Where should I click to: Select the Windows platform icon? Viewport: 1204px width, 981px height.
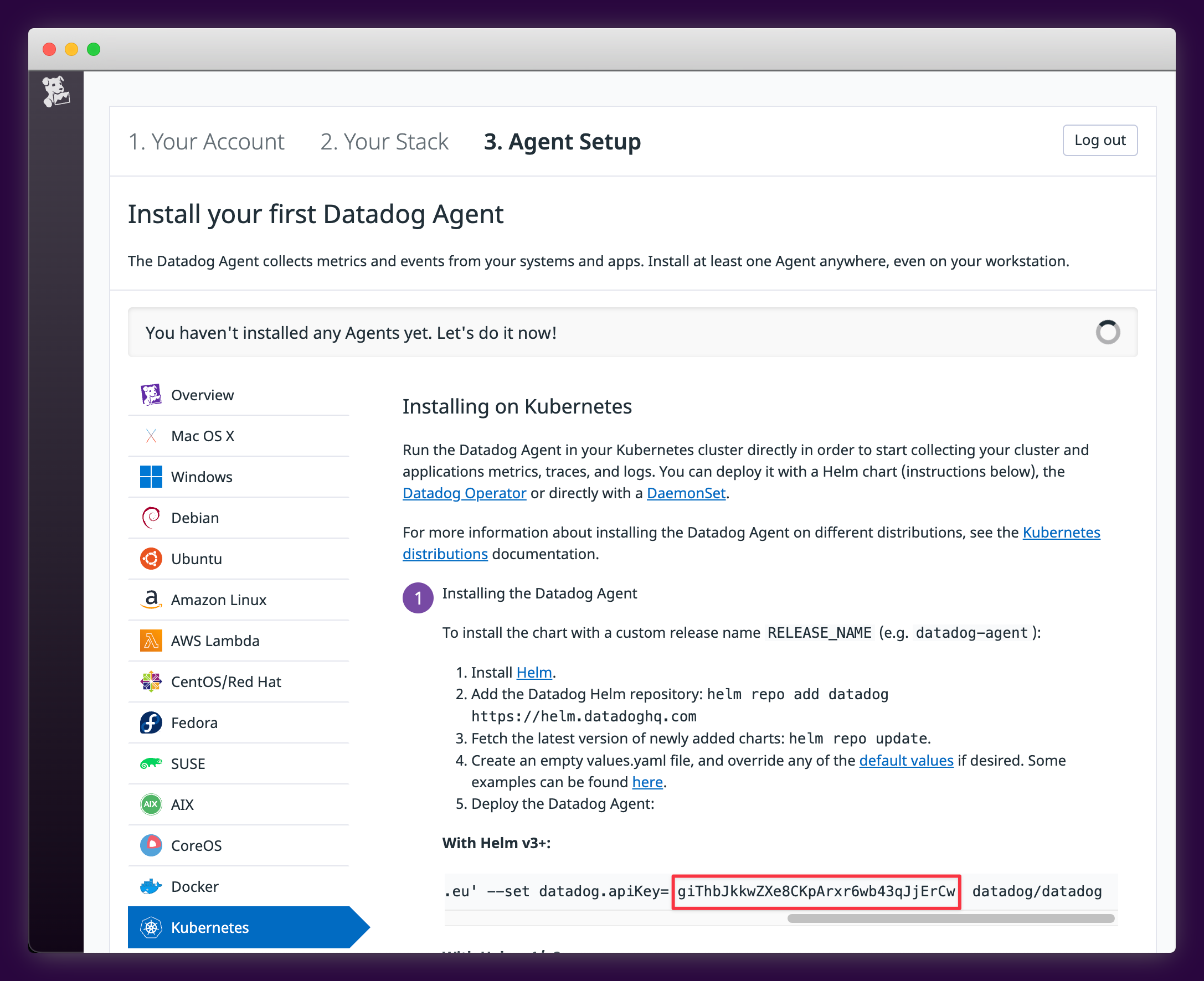click(x=151, y=477)
